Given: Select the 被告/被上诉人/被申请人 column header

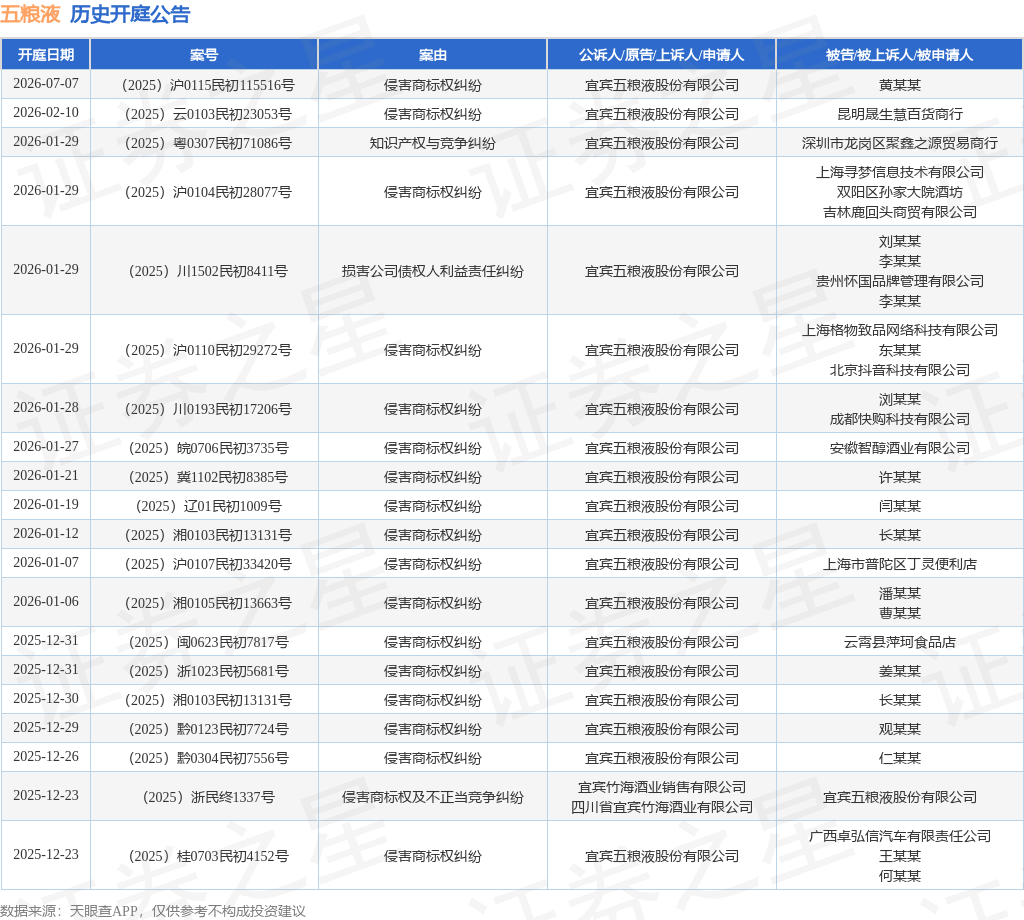Looking at the screenshot, I should tap(899, 55).
